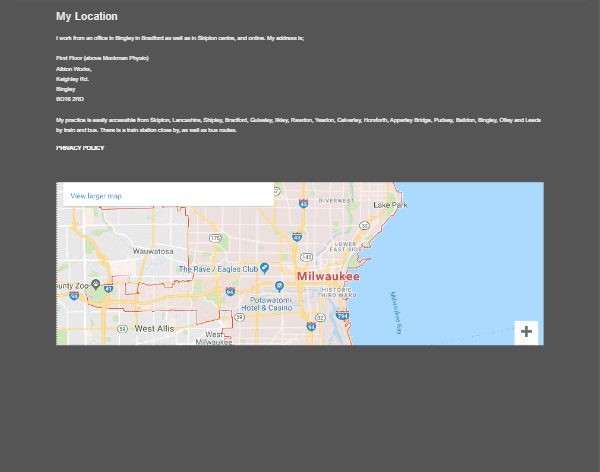Click the Wauwatosa label on map
Screen dimensions: 600x472
(x=153, y=251)
